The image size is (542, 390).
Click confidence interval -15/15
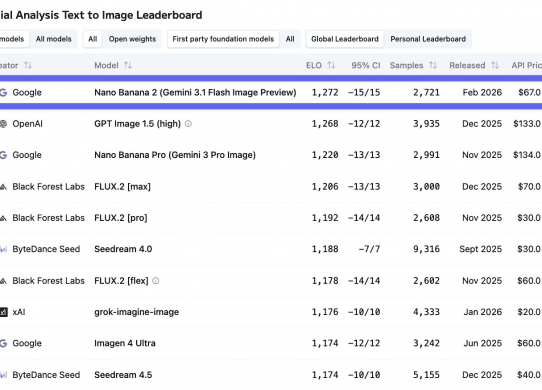pos(364,92)
